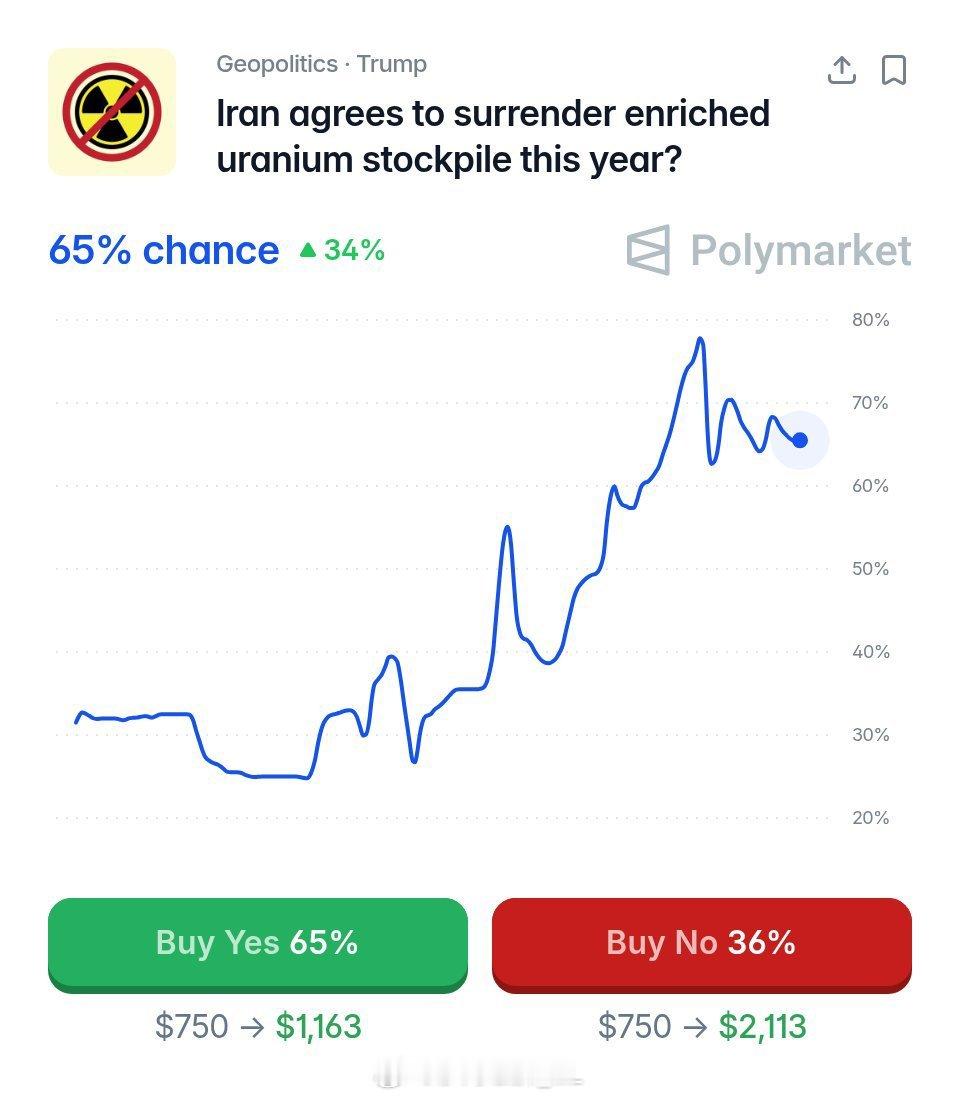This screenshot has height=1098, width=960.
Task: Click the 65% chance label
Action: pos(164,250)
